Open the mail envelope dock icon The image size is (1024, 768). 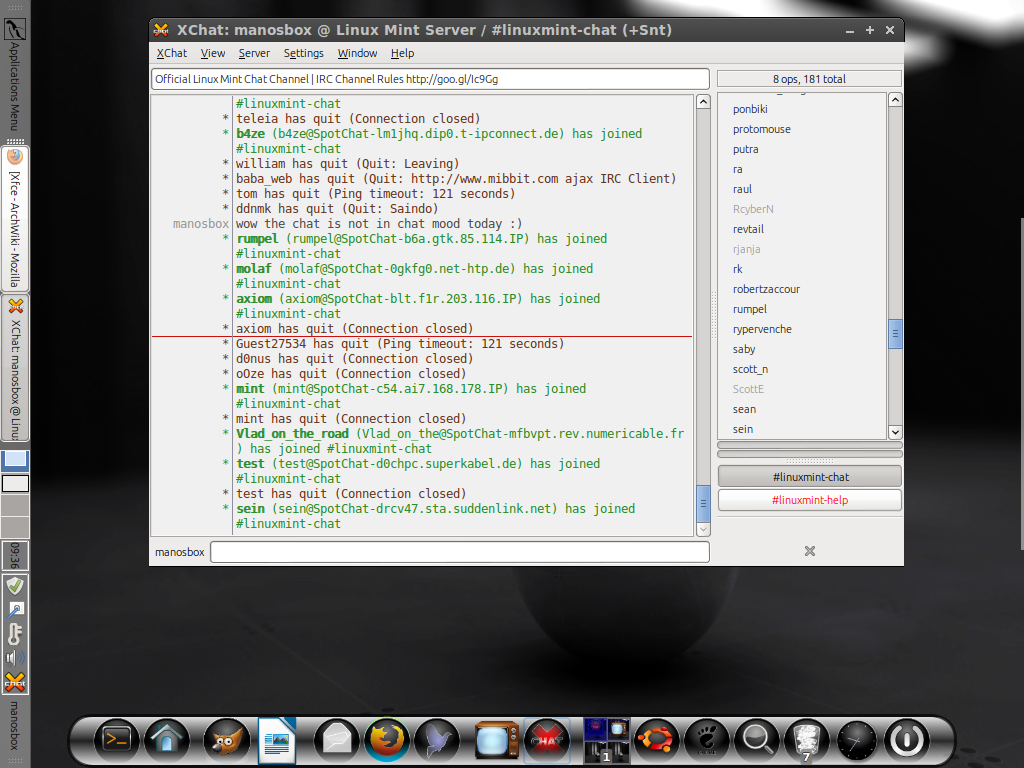coord(337,741)
